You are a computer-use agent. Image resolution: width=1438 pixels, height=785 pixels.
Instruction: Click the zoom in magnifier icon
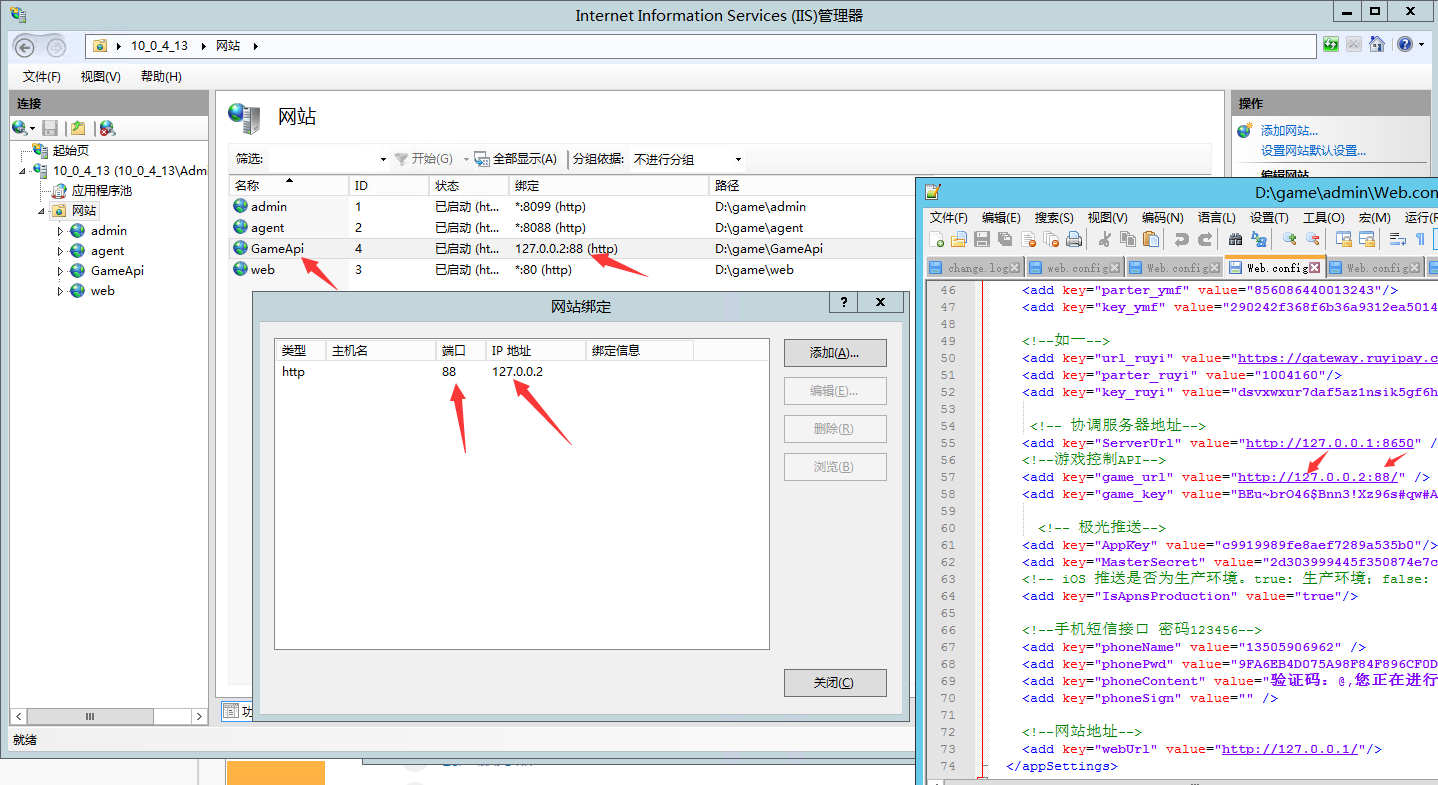[x=1289, y=239]
